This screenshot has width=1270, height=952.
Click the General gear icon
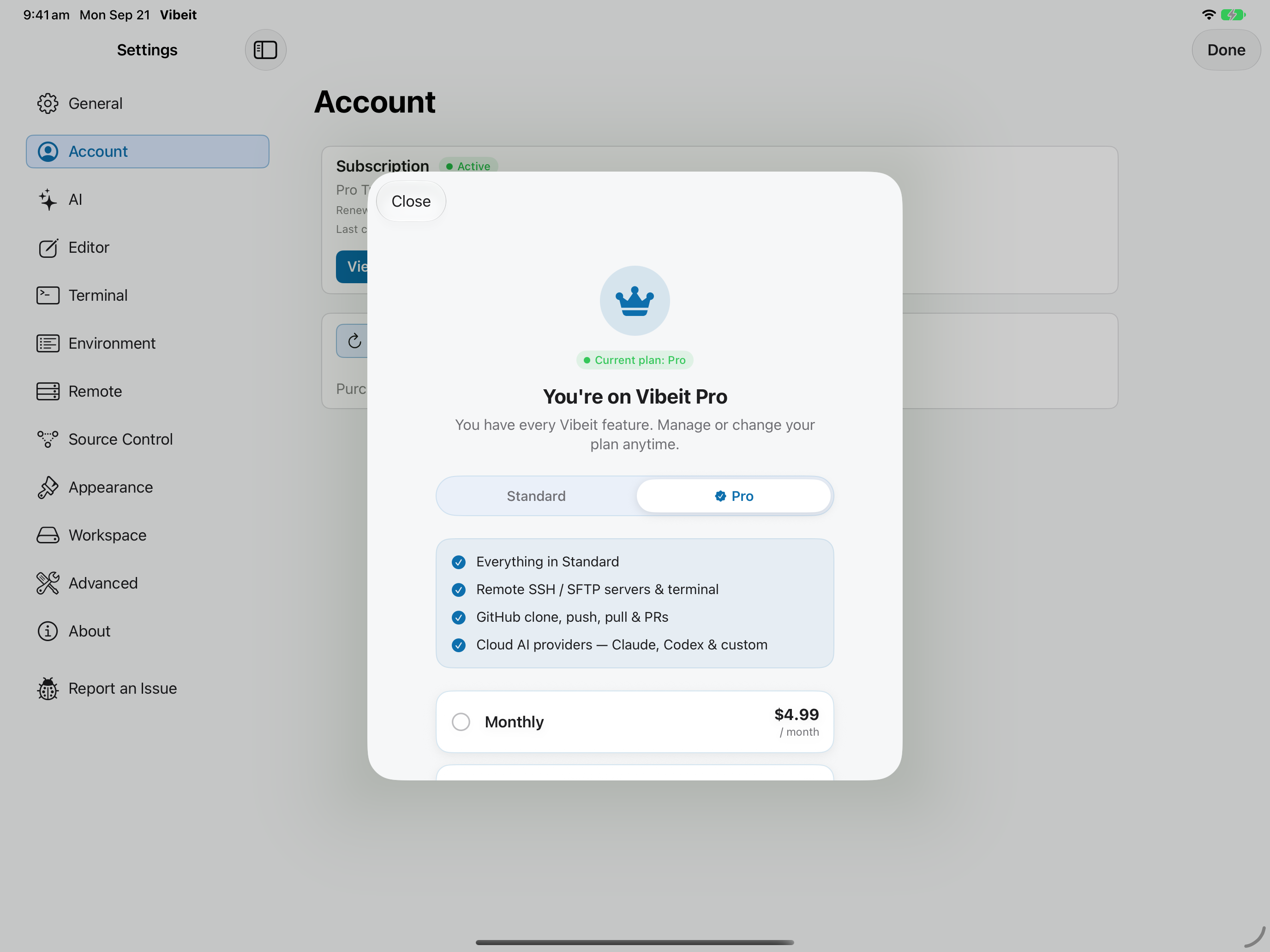[48, 103]
